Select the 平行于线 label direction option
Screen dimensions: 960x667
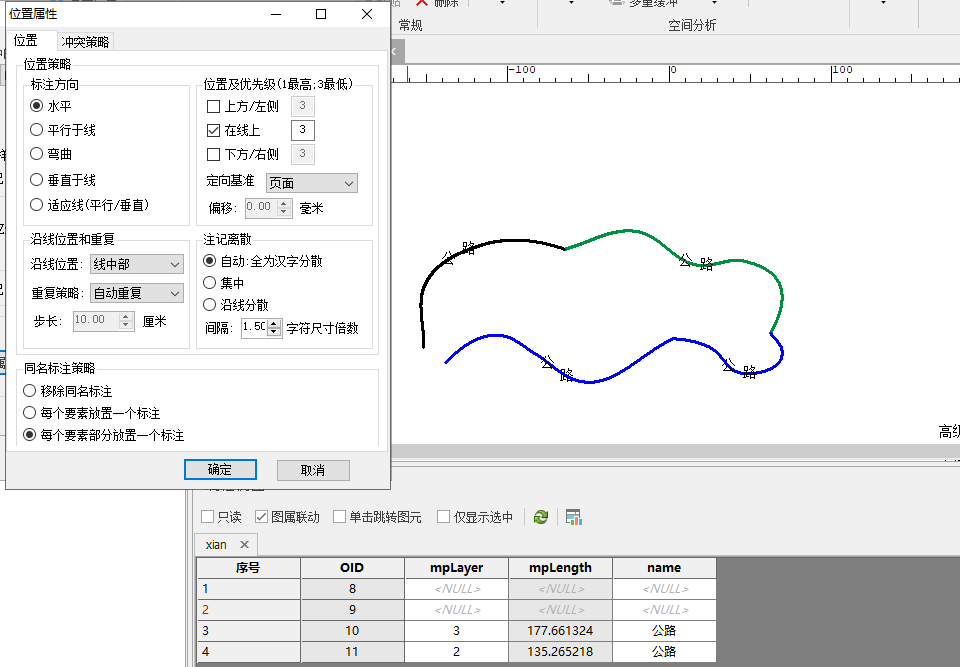click(x=37, y=130)
